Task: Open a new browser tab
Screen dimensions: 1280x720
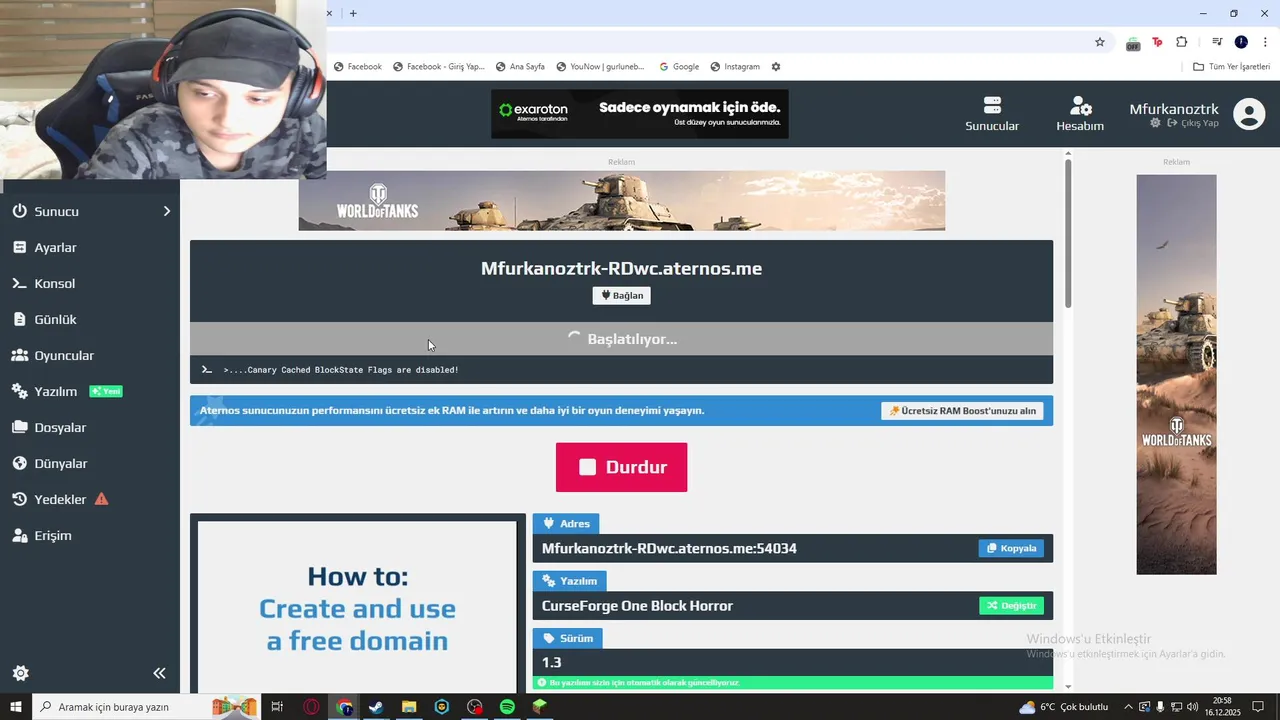Action: click(353, 13)
